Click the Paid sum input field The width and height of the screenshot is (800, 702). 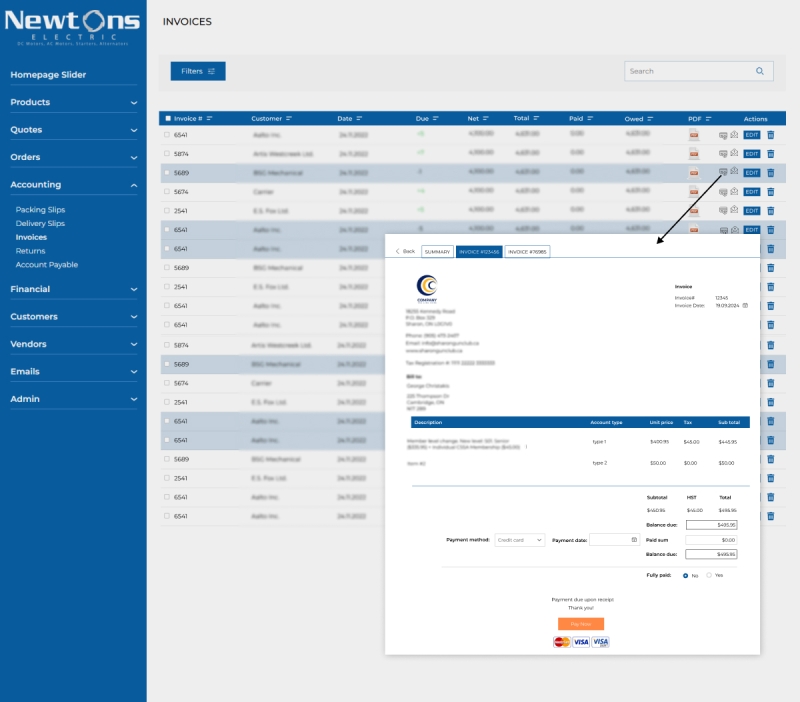712,539
